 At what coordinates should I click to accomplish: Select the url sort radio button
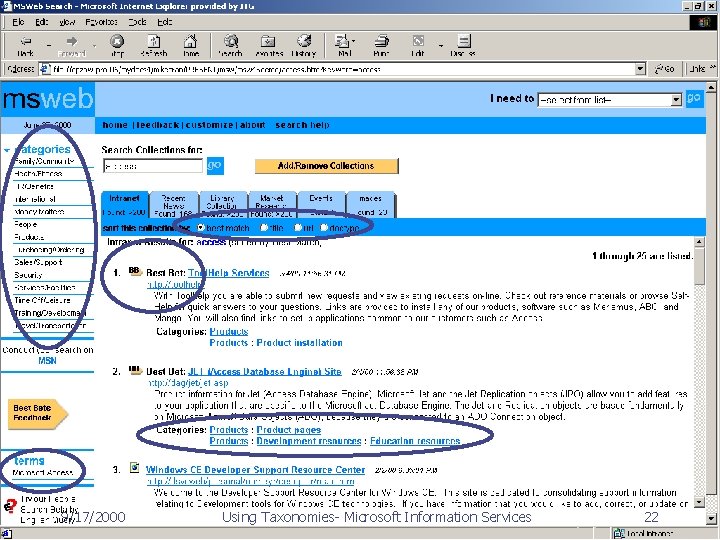[x=298, y=227]
